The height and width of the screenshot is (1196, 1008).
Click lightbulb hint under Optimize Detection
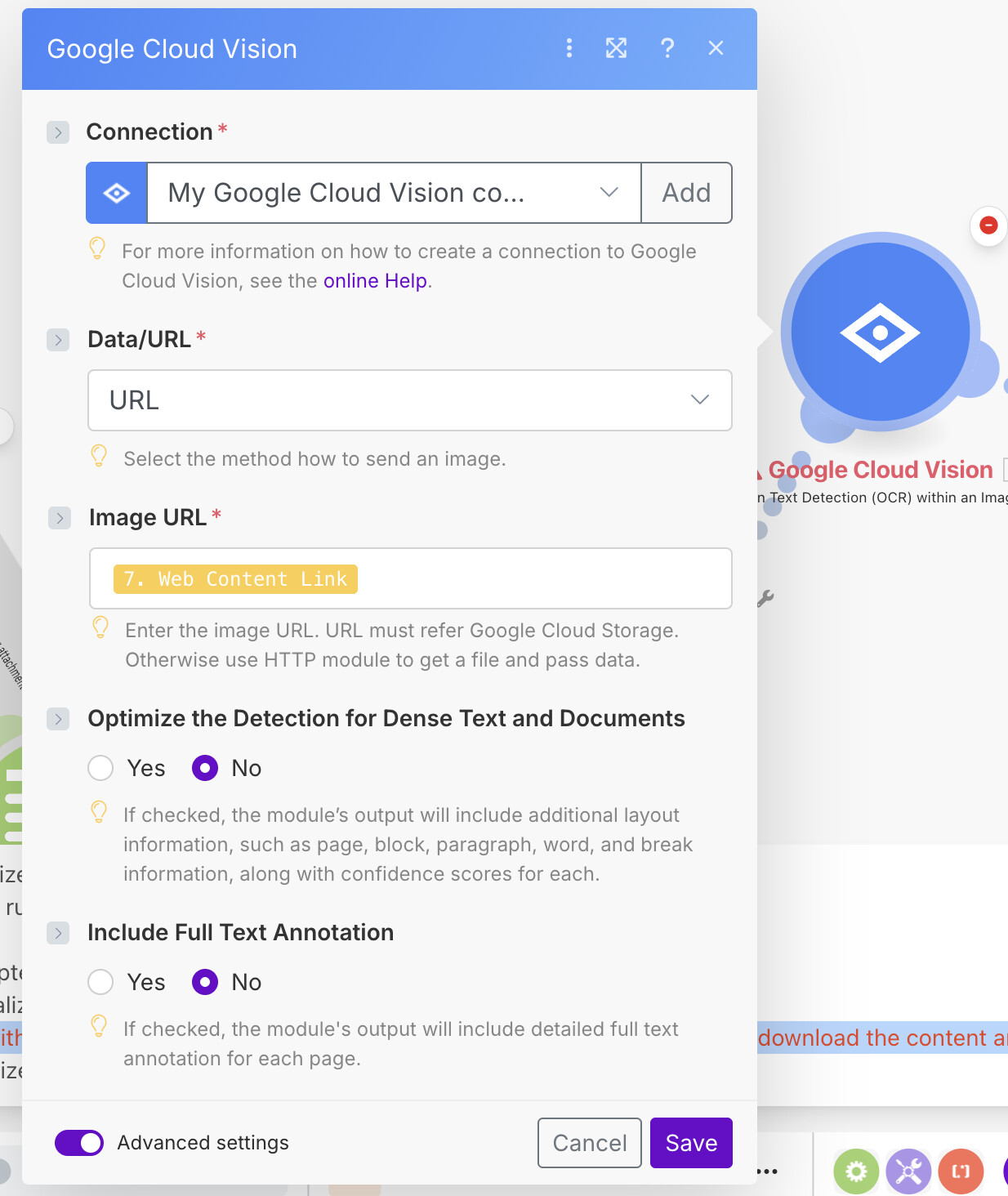(99, 812)
